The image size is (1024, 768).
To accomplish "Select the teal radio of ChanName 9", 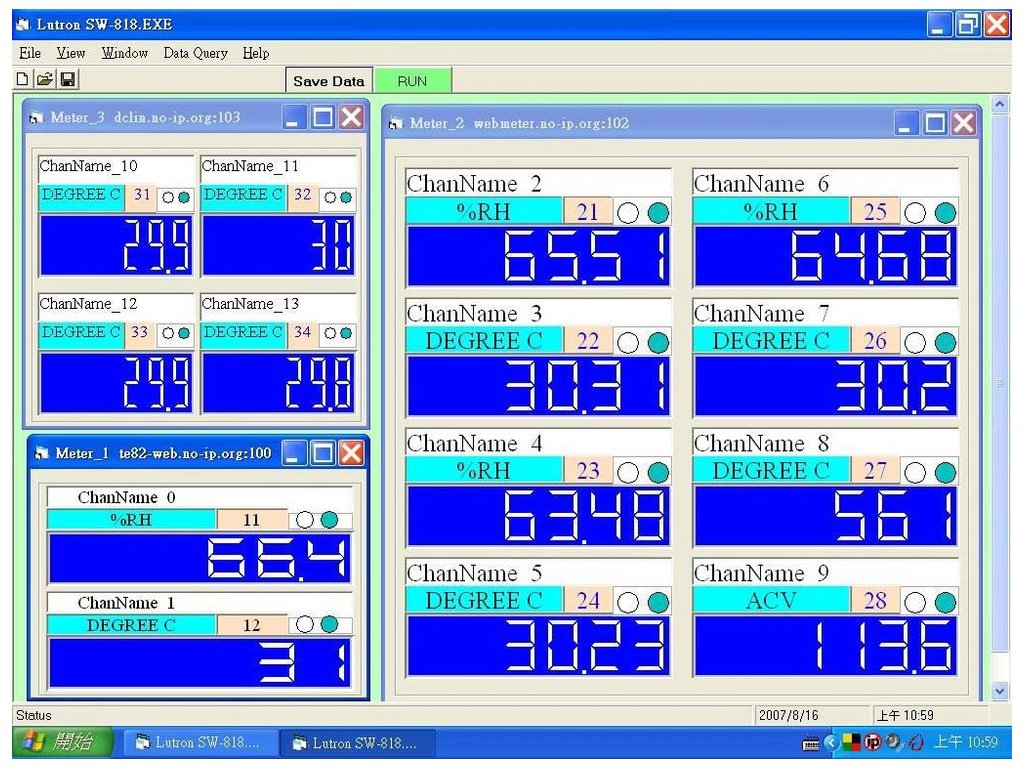I will coord(946,602).
